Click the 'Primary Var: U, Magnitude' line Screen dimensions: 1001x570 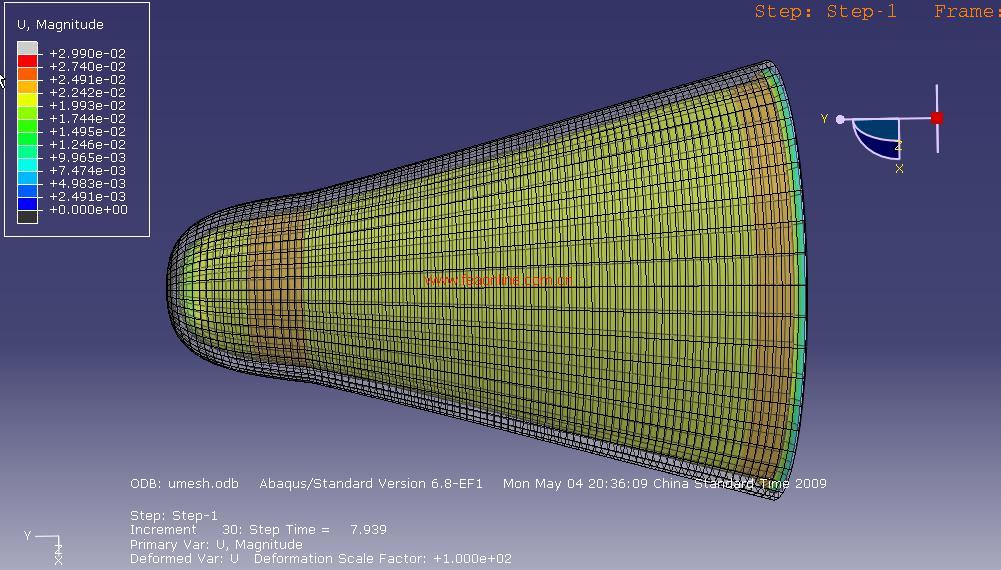(x=216, y=545)
